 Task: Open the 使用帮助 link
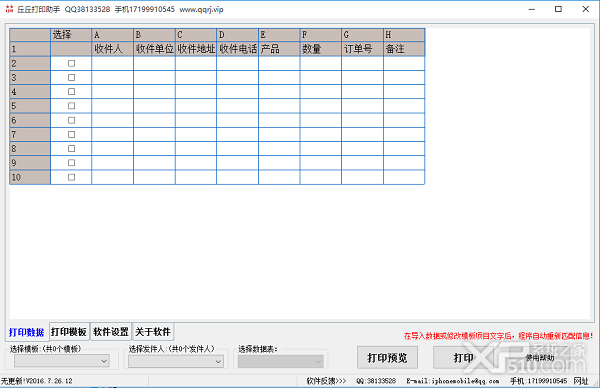(540, 358)
